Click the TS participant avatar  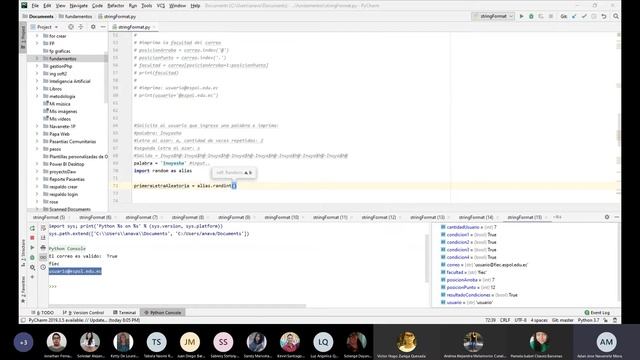coord(156,342)
